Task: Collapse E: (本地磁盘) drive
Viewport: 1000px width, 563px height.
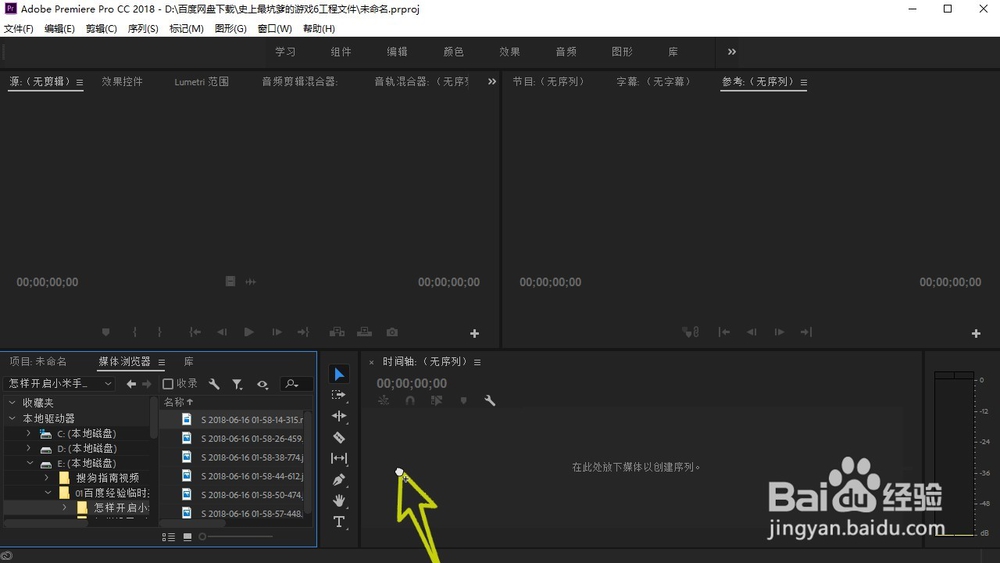Action: (x=29, y=463)
